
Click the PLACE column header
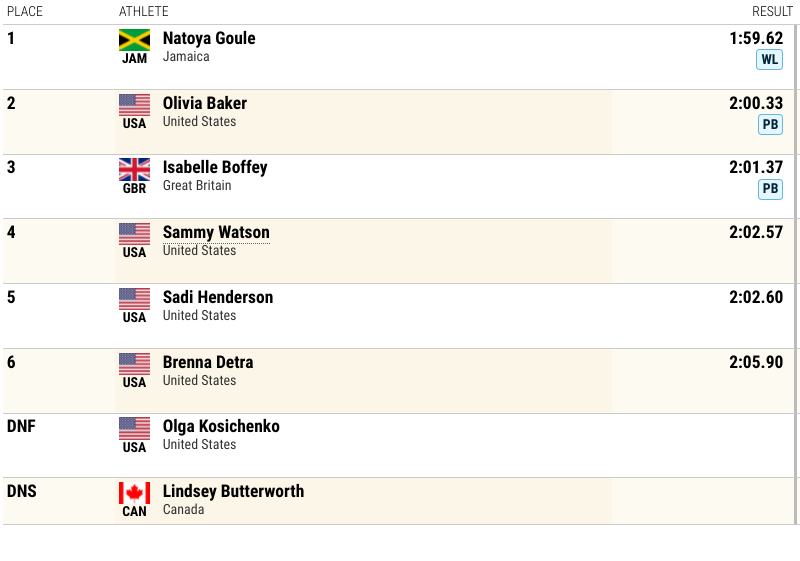pyautogui.click(x=25, y=11)
